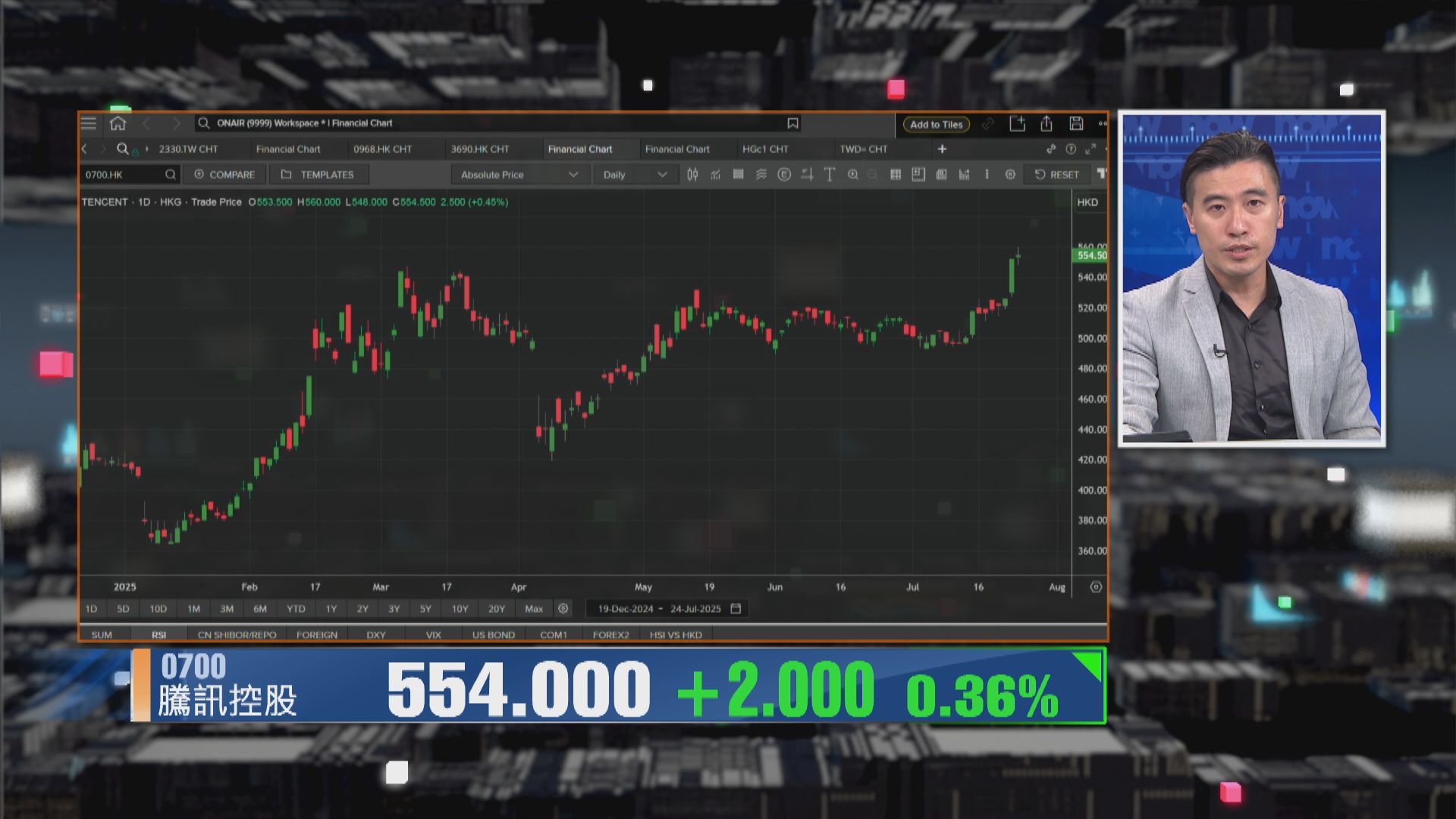Select the 6M time range
This screenshot has width=1456, height=819.
tap(260, 609)
